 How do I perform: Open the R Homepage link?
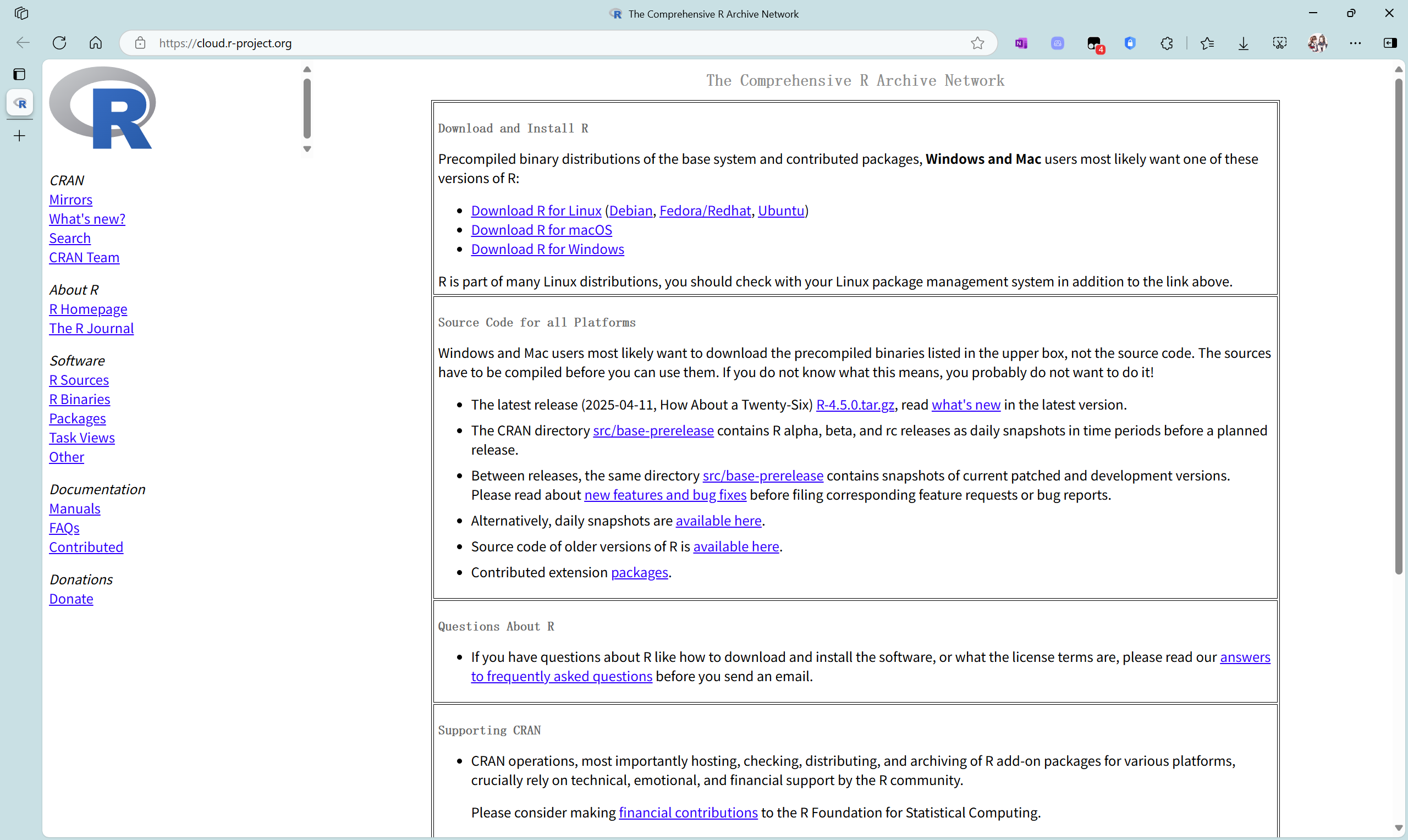(89, 309)
